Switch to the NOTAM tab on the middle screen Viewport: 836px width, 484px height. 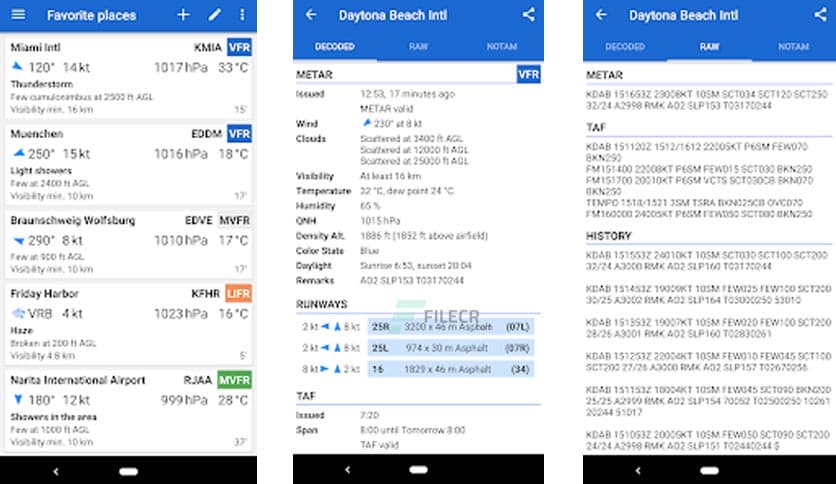click(x=502, y=46)
